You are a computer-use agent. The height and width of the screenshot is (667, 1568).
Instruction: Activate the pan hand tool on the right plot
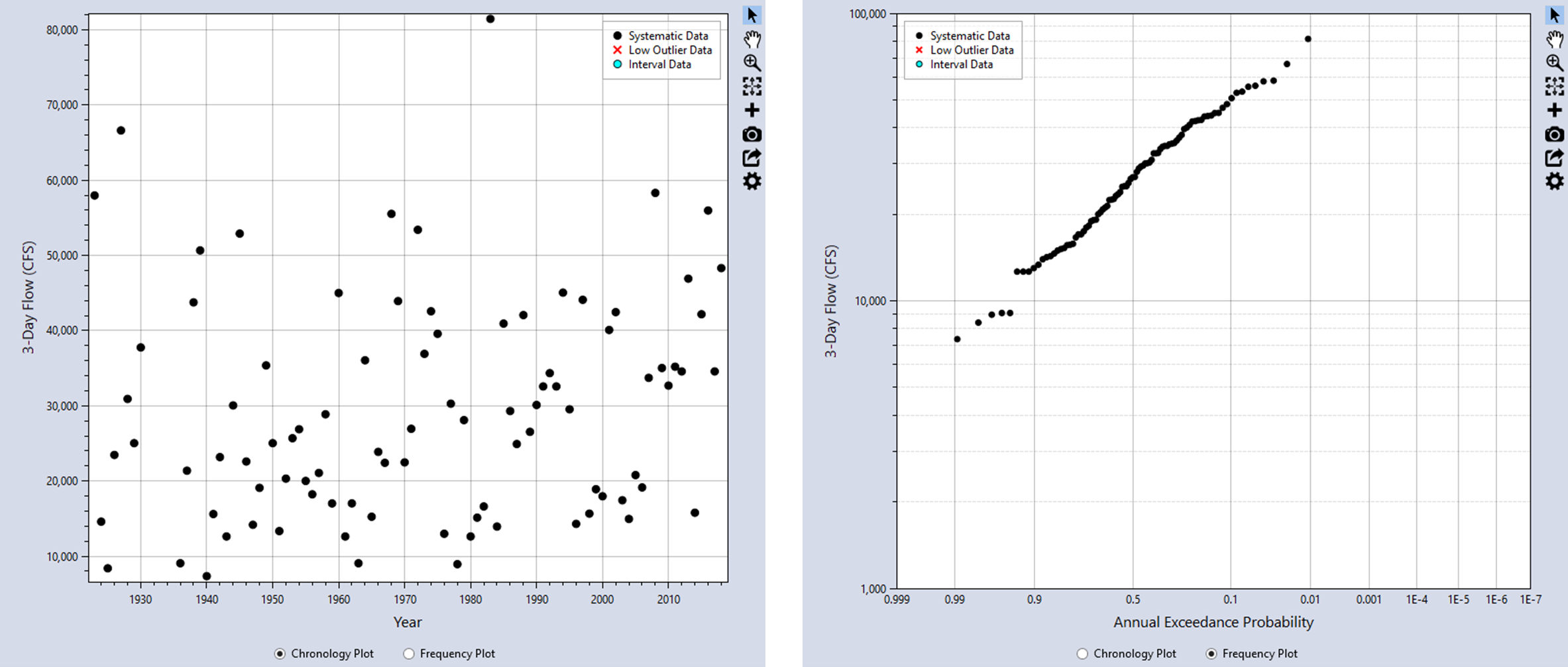pyautogui.click(x=1556, y=40)
